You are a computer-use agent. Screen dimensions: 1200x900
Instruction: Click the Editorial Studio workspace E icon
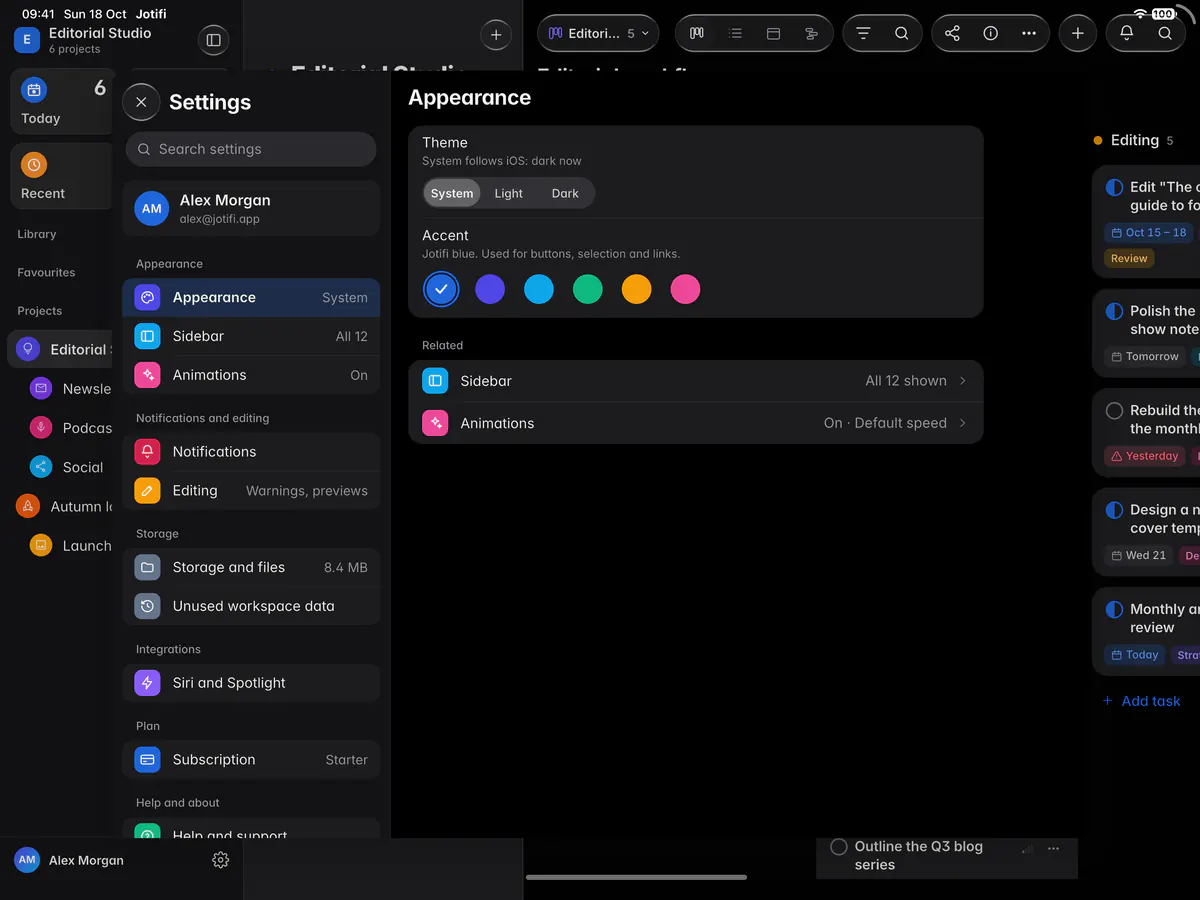(x=26, y=40)
